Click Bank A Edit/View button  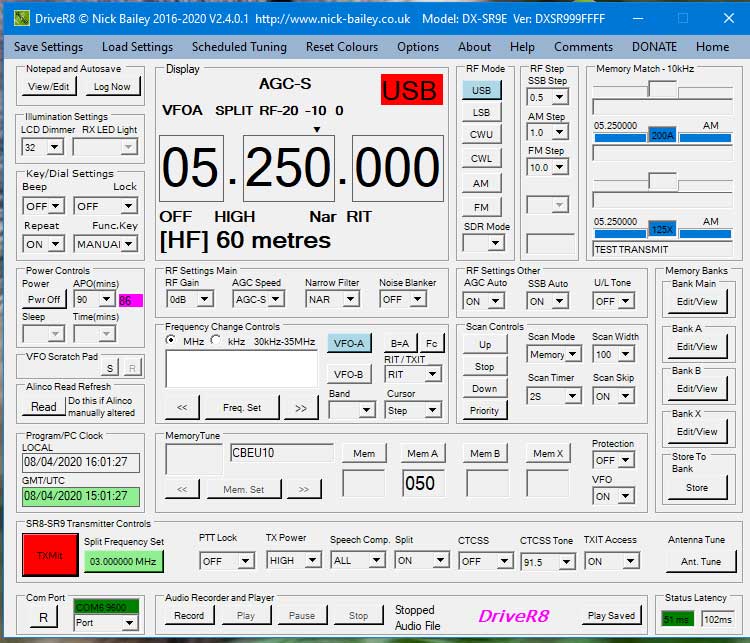[x=697, y=346]
